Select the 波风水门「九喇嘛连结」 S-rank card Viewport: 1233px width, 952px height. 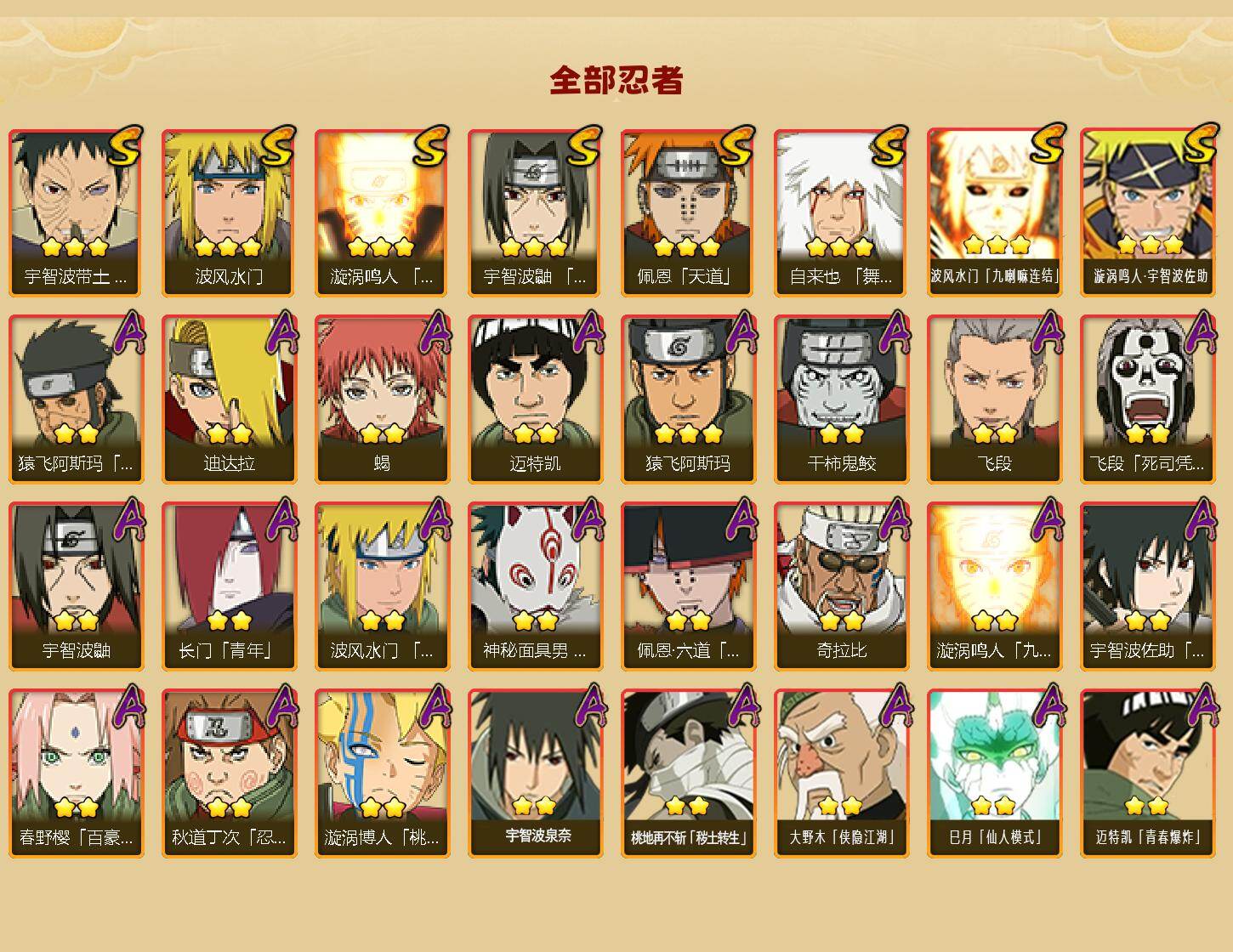(994, 212)
